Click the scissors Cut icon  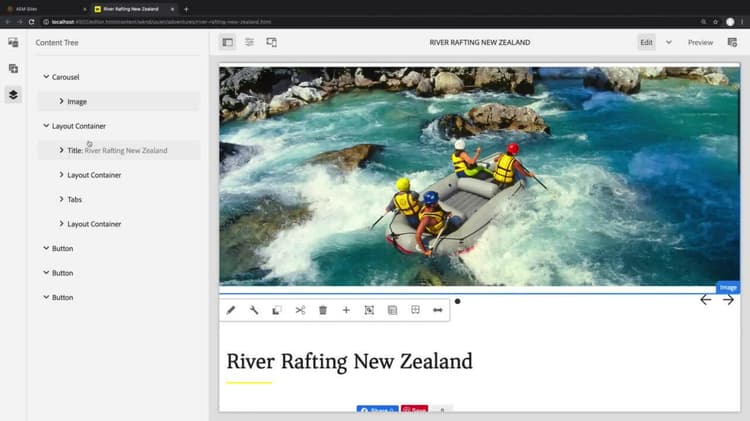pos(300,310)
